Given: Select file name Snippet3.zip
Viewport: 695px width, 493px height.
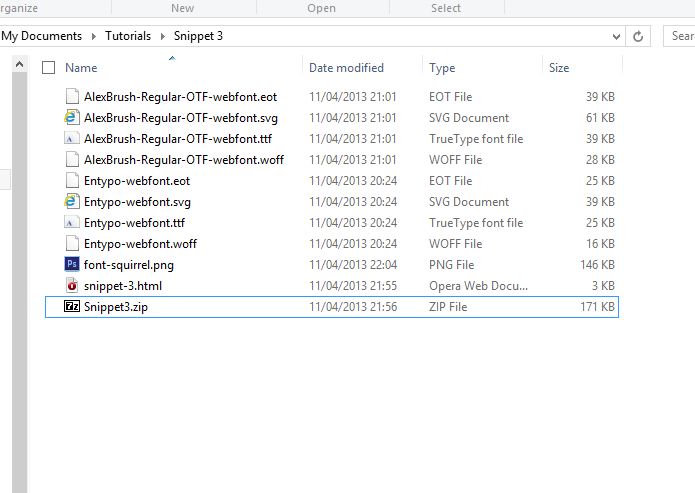Looking at the screenshot, I should point(116,307).
